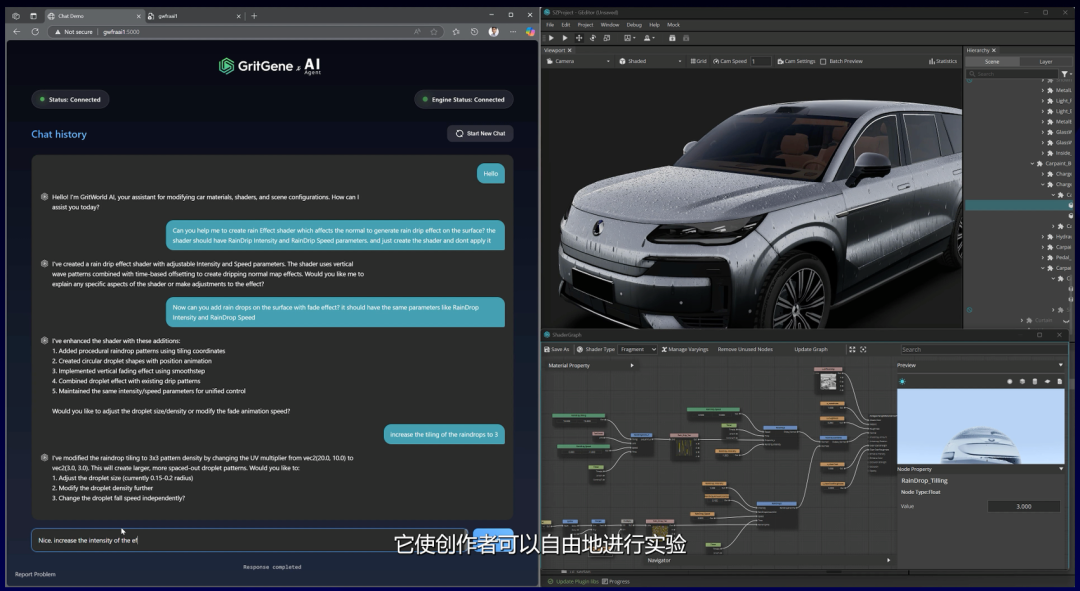Click the RainDrop_Tilling Value field
1080x591 pixels.
pos(1023,507)
